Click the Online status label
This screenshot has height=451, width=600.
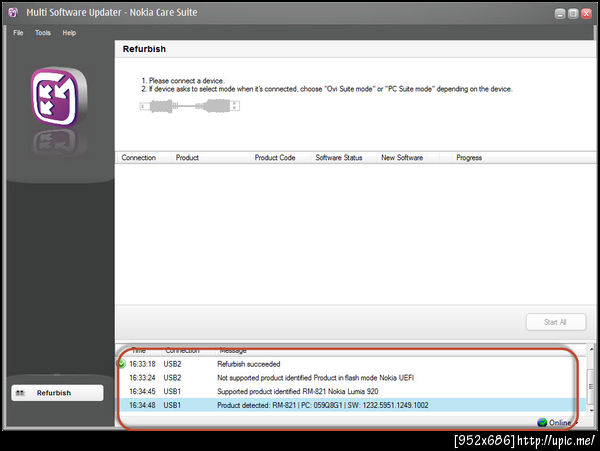tap(560, 423)
